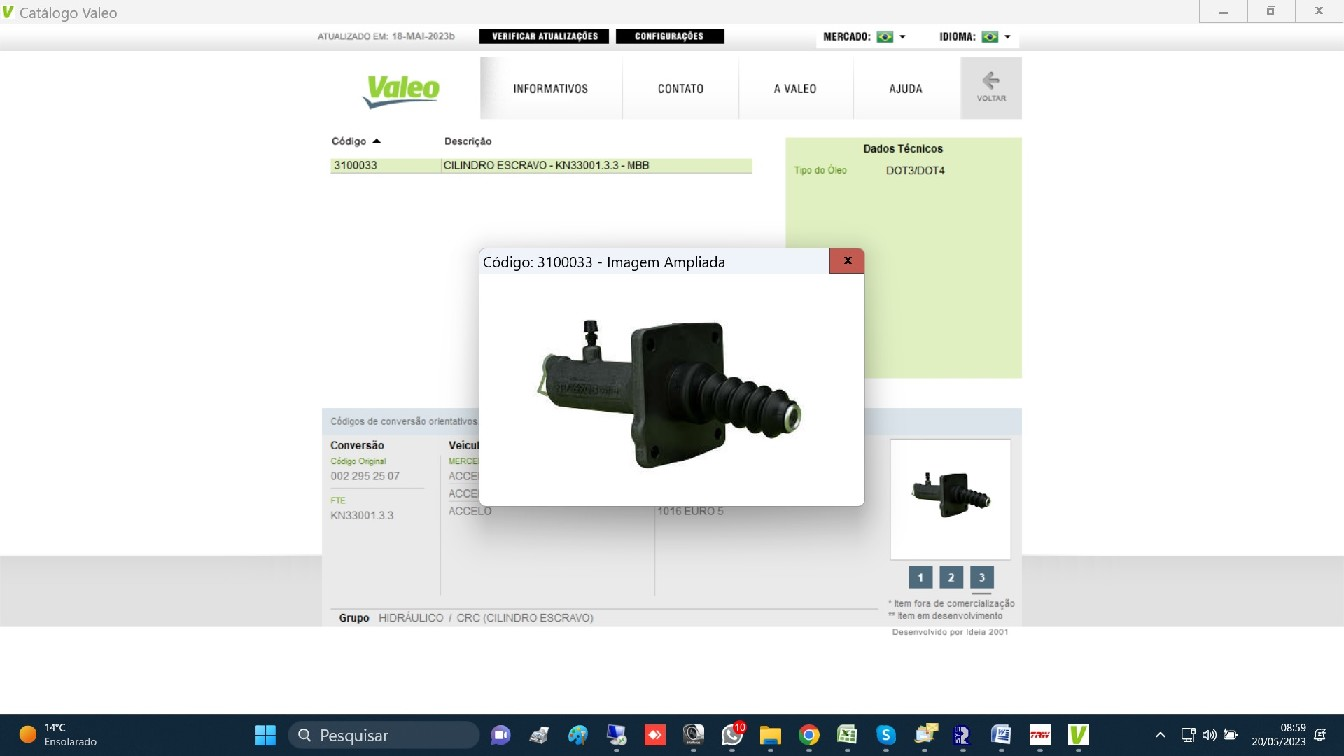Click the Verificar Atualizações button
The image size is (1344, 756).
click(x=545, y=36)
